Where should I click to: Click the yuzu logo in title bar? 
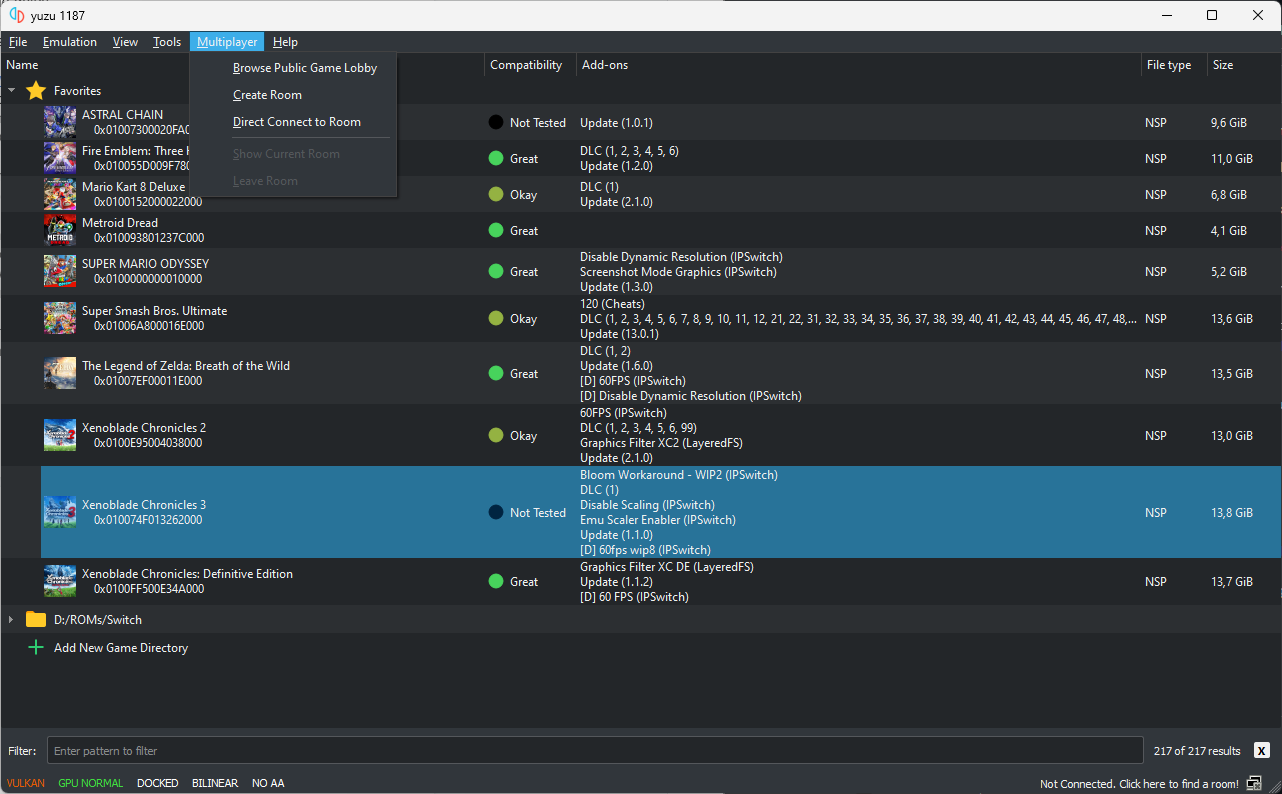pyautogui.click(x=16, y=15)
